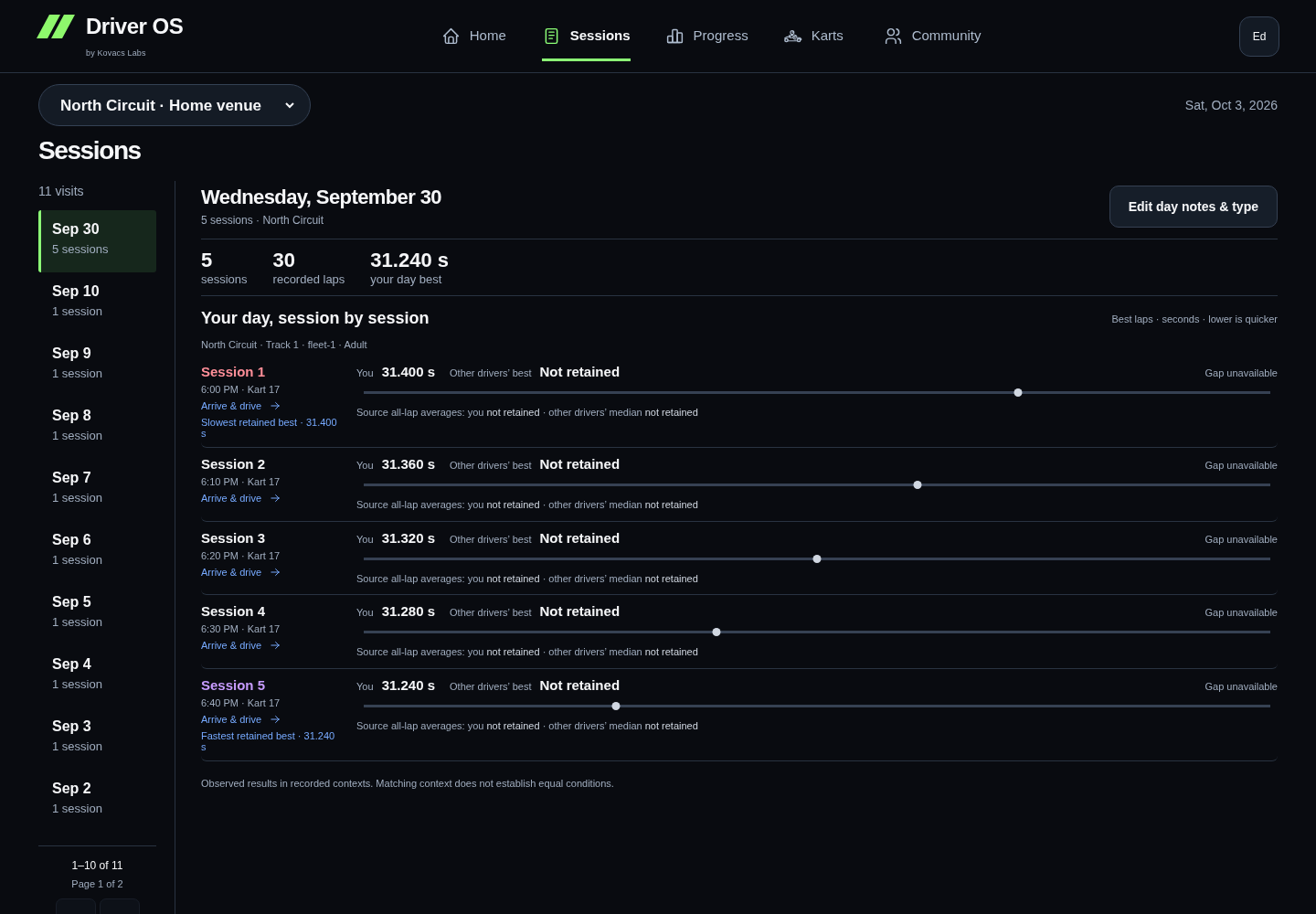Click the Sessions document icon
Image resolution: width=1316 pixels, height=914 pixels.
click(x=551, y=36)
